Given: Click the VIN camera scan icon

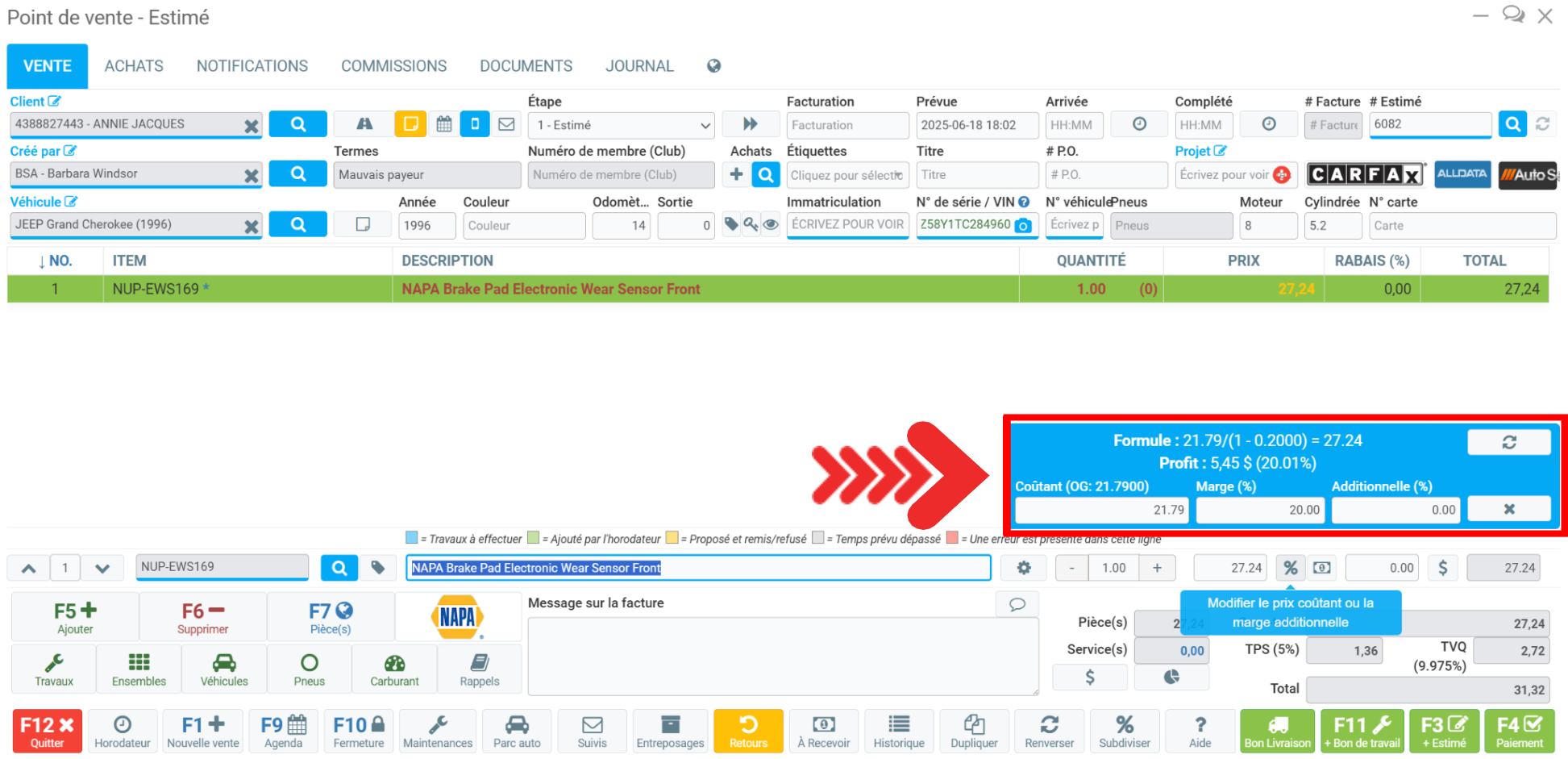Looking at the screenshot, I should point(1023,226).
